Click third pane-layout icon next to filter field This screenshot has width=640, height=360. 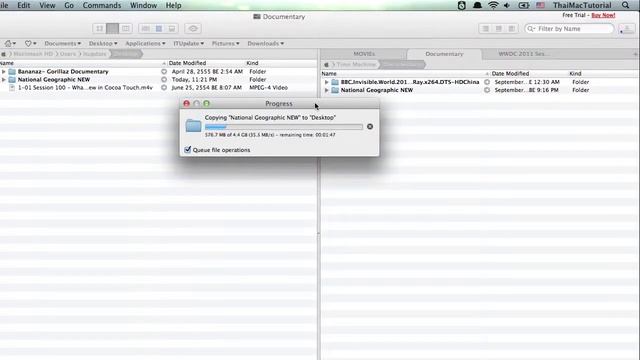pyautogui.click(x=511, y=29)
